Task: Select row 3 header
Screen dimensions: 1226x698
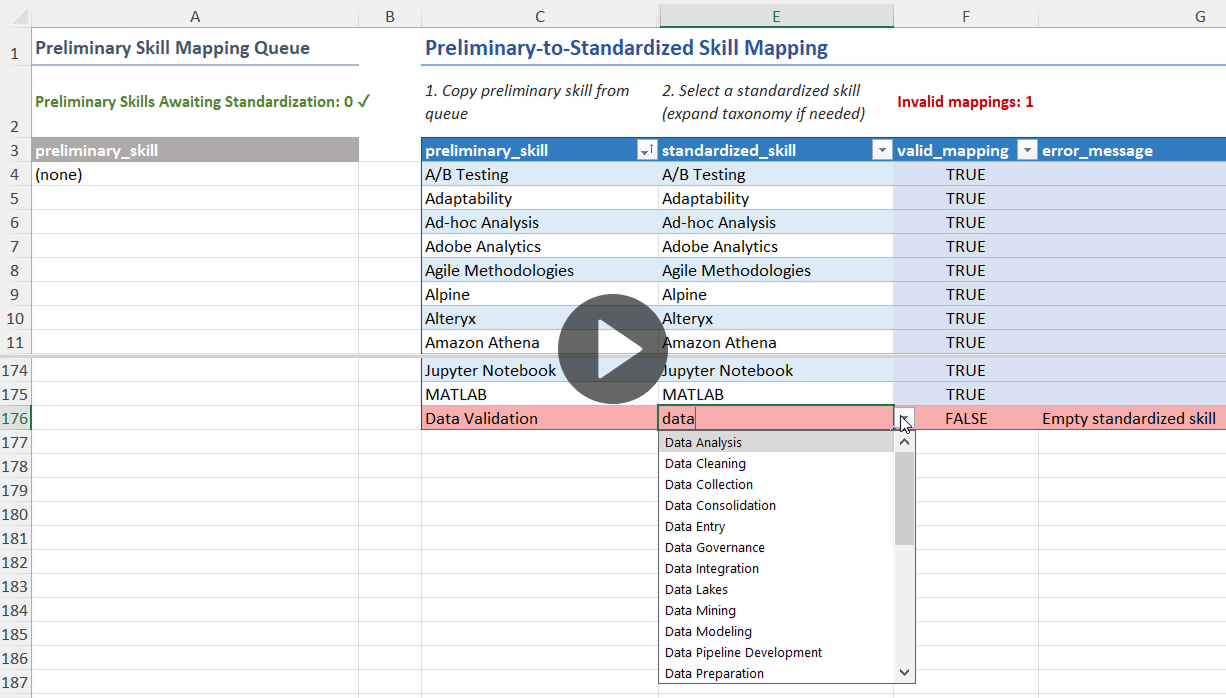Action: tap(15, 150)
